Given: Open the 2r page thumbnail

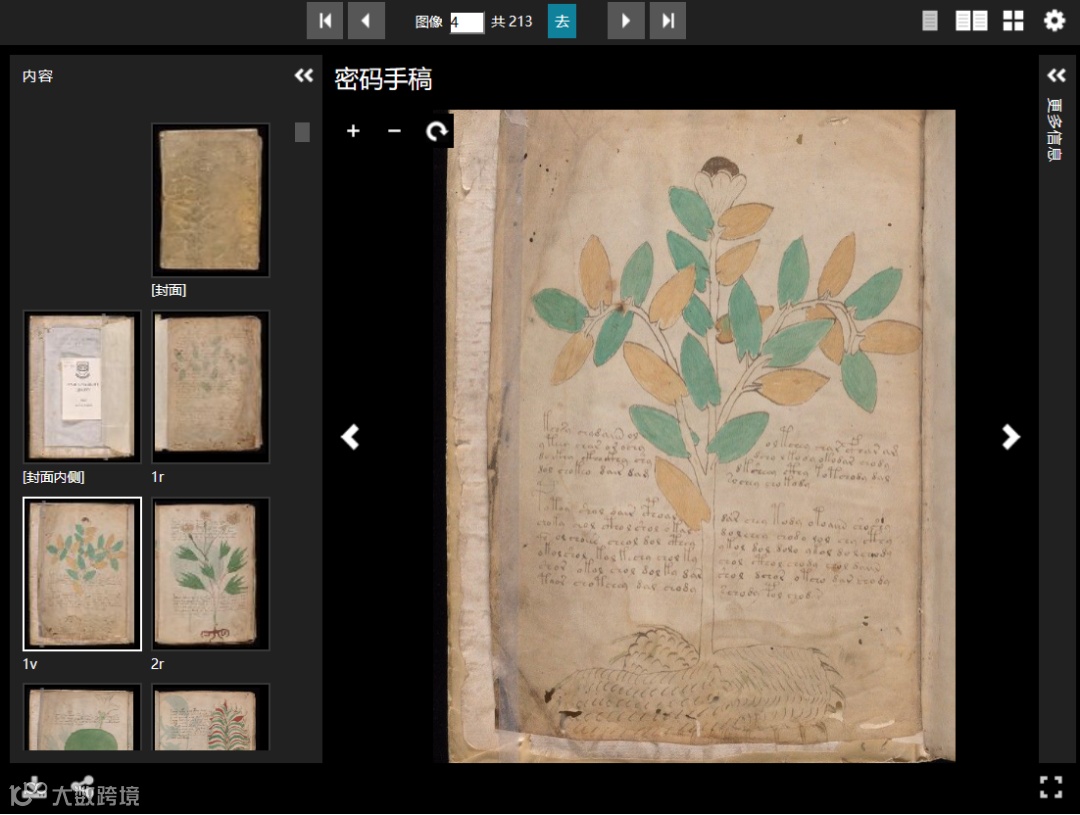Looking at the screenshot, I should 210,574.
